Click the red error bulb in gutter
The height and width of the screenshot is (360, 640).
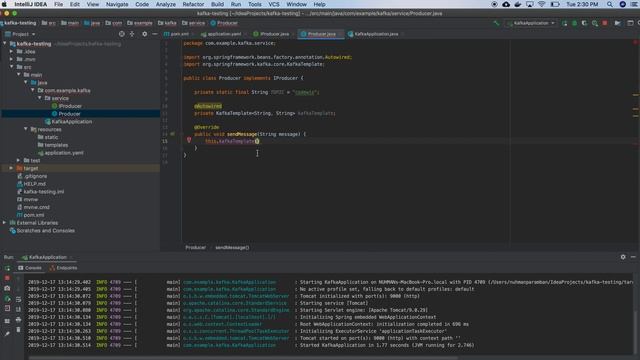[189, 140]
